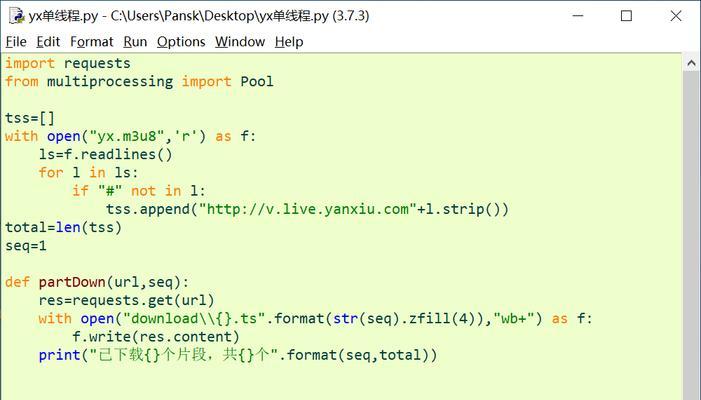Open the Window menu
The height and width of the screenshot is (400, 701).
tap(240, 42)
